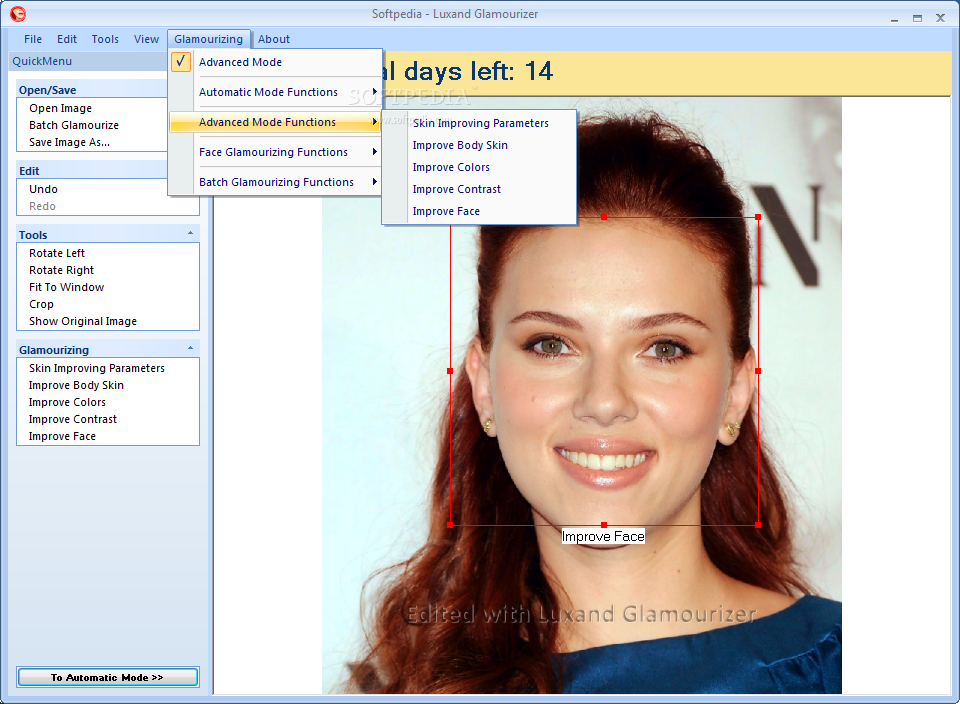Click the bottom-right handle of face selection
This screenshot has height=704, width=960.
(x=758, y=525)
